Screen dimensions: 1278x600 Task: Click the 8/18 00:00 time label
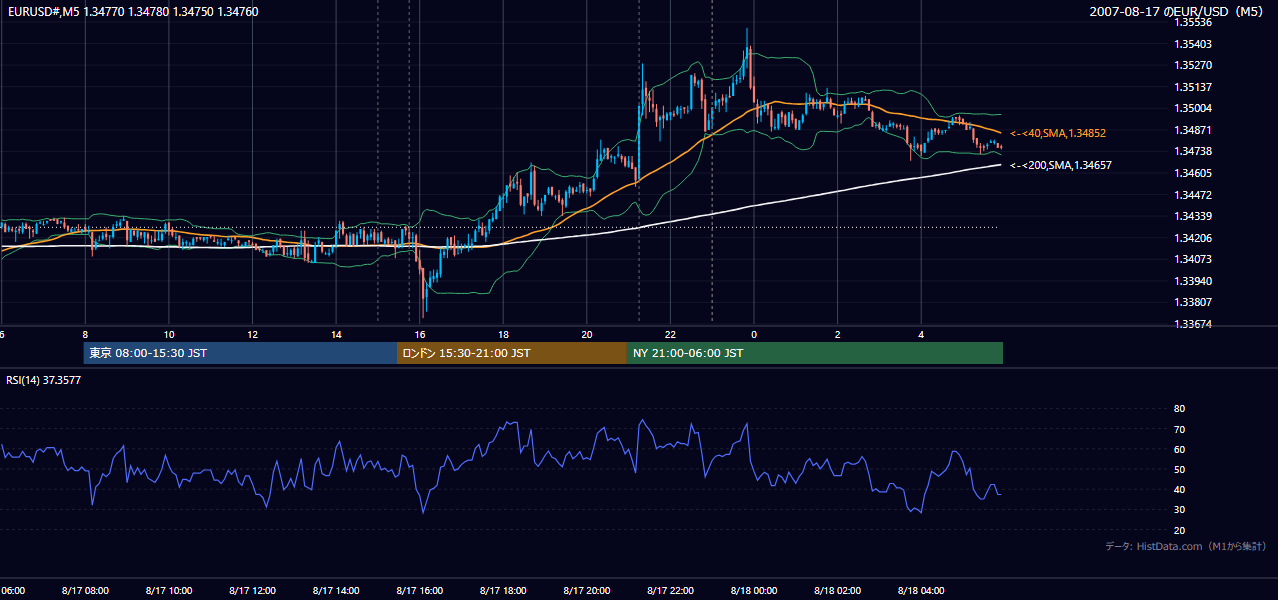754,591
